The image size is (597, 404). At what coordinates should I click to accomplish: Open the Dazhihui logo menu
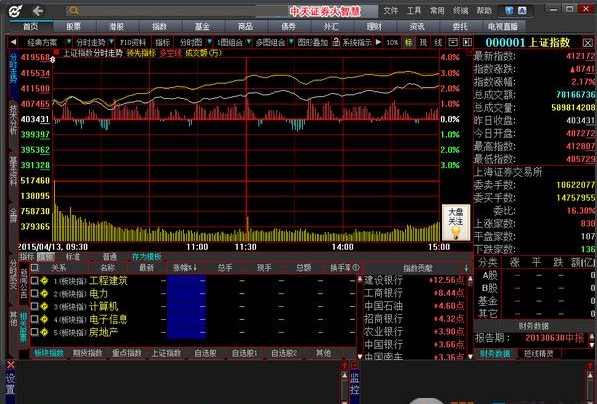pyautogui.click(x=16, y=11)
